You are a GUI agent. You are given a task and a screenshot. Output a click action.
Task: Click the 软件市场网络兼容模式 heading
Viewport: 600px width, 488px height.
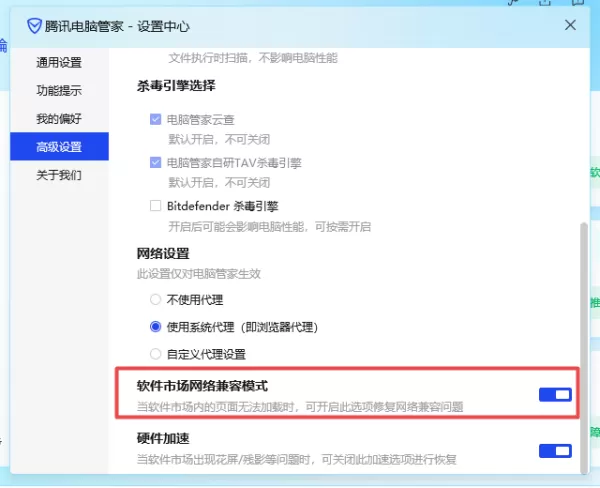click(202, 386)
